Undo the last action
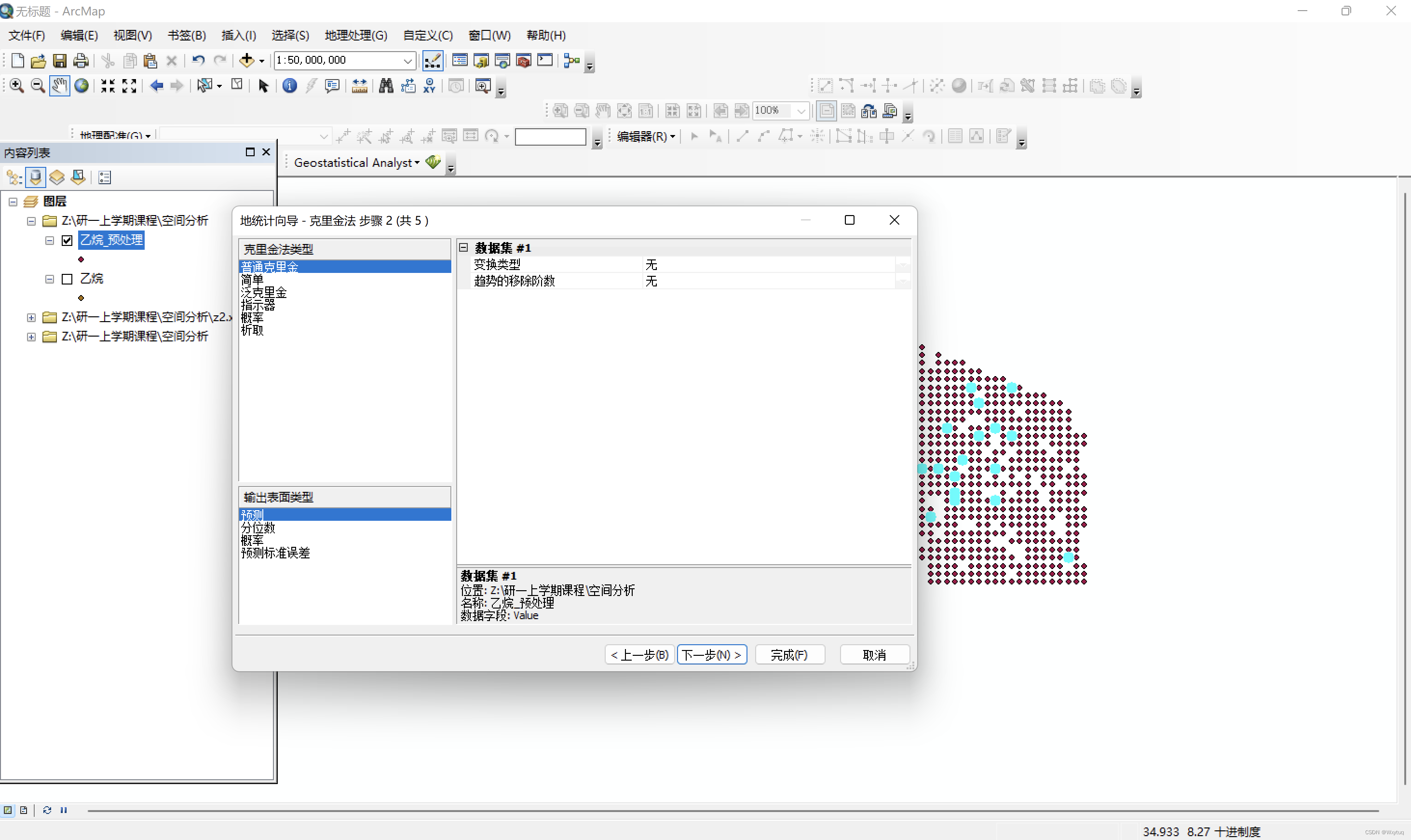The height and width of the screenshot is (840, 1411). point(198,60)
